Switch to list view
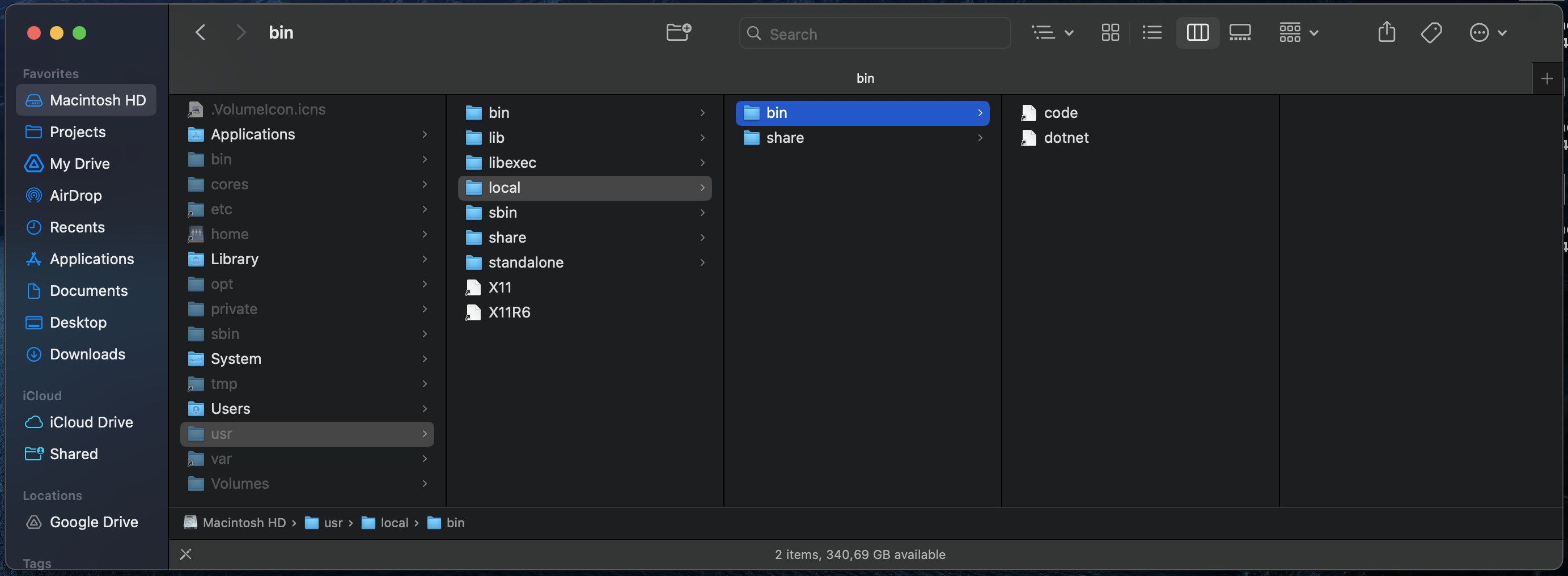This screenshot has width=1568, height=576. pos(1152,32)
